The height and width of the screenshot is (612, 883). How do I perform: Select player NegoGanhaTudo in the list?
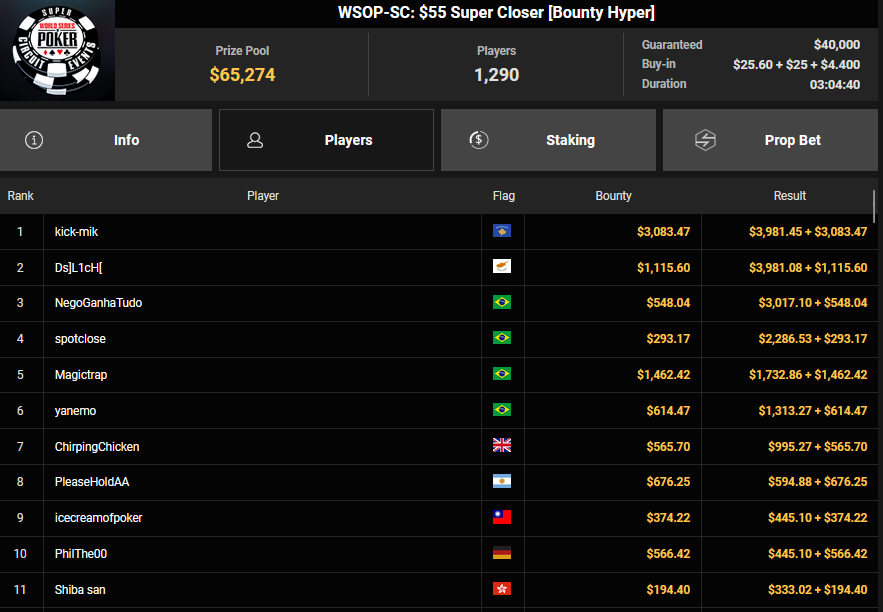tap(98, 303)
